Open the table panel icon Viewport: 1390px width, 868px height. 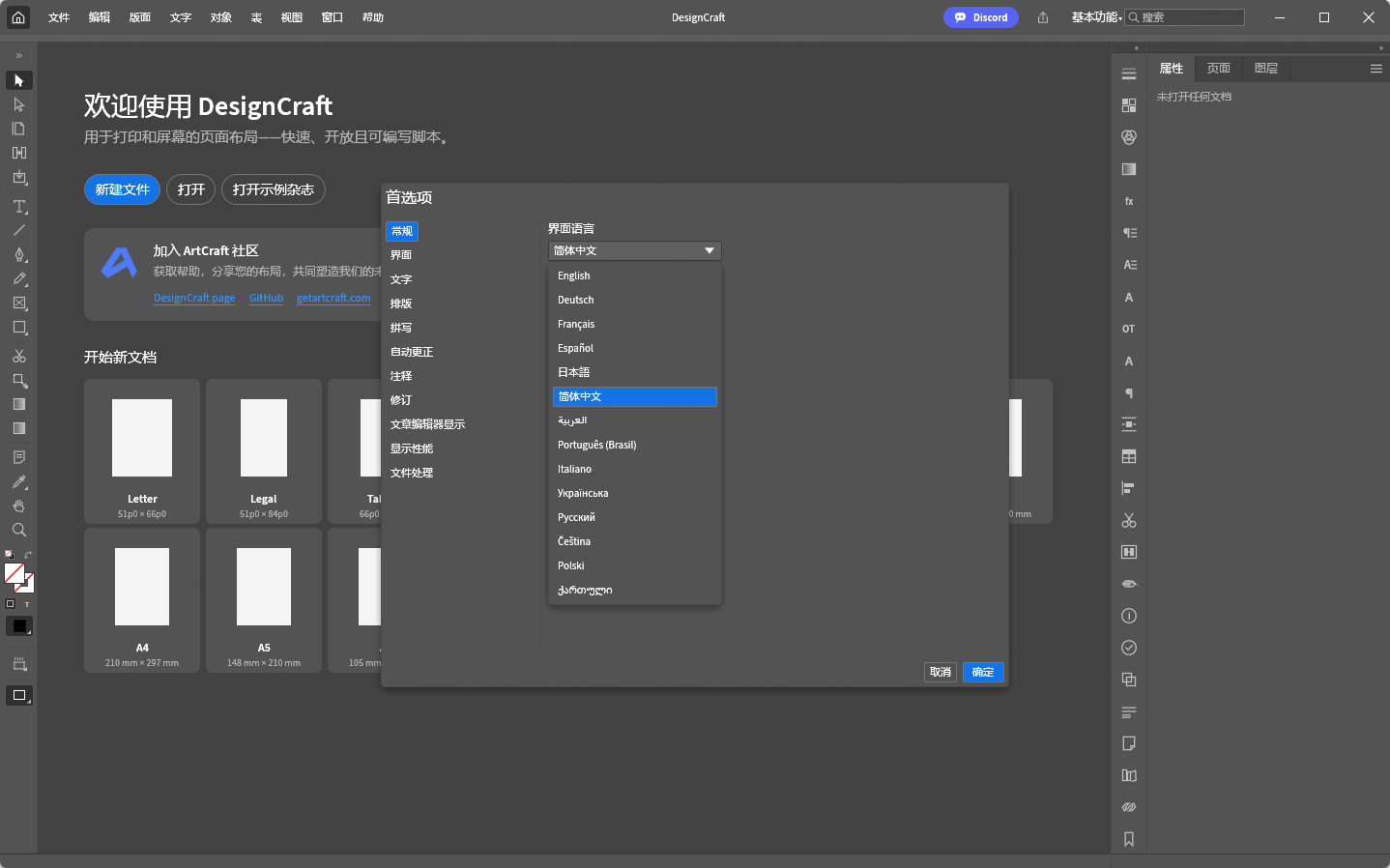click(1129, 456)
